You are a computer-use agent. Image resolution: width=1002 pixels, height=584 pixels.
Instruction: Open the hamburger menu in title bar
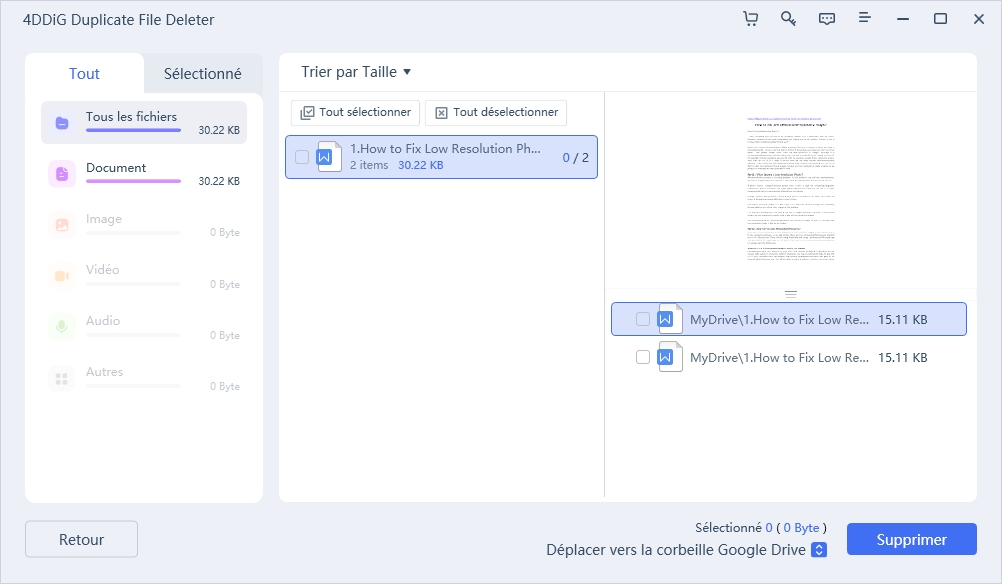(x=864, y=18)
